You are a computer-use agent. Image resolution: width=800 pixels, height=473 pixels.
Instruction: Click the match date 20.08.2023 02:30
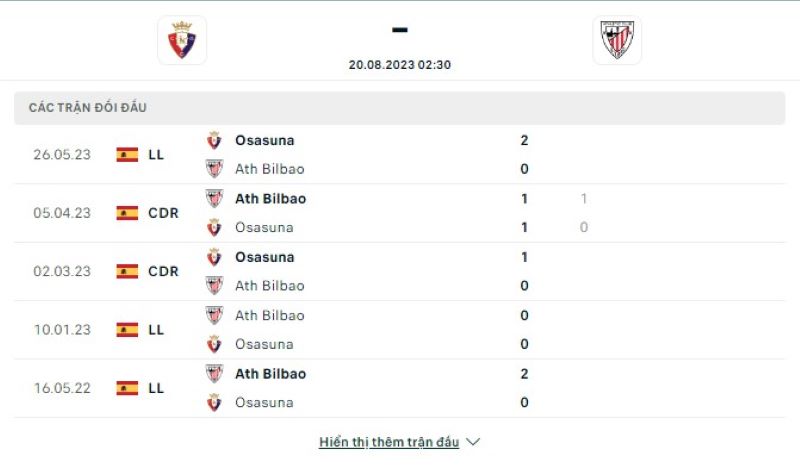pos(399,64)
